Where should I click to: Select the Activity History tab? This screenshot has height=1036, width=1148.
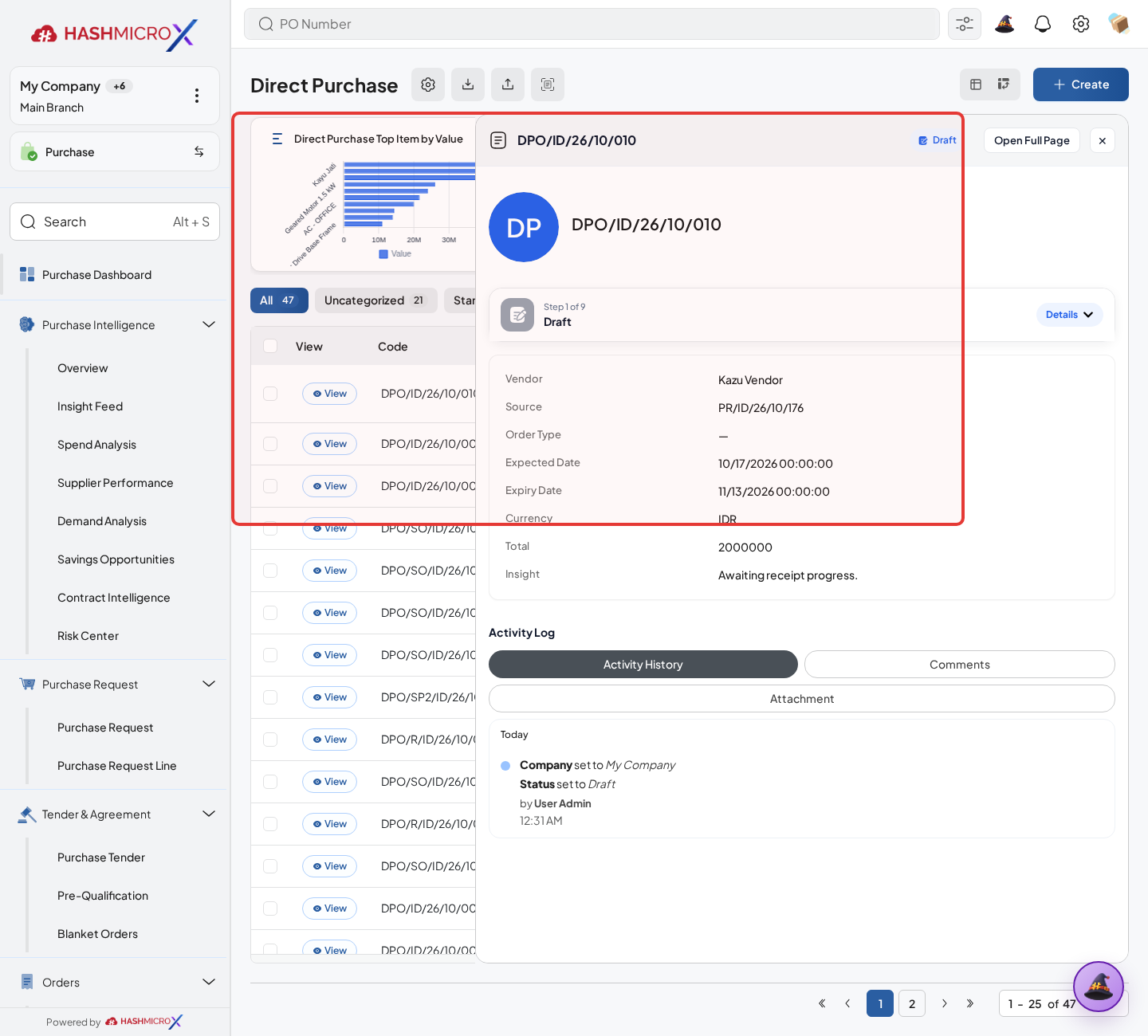[643, 665]
